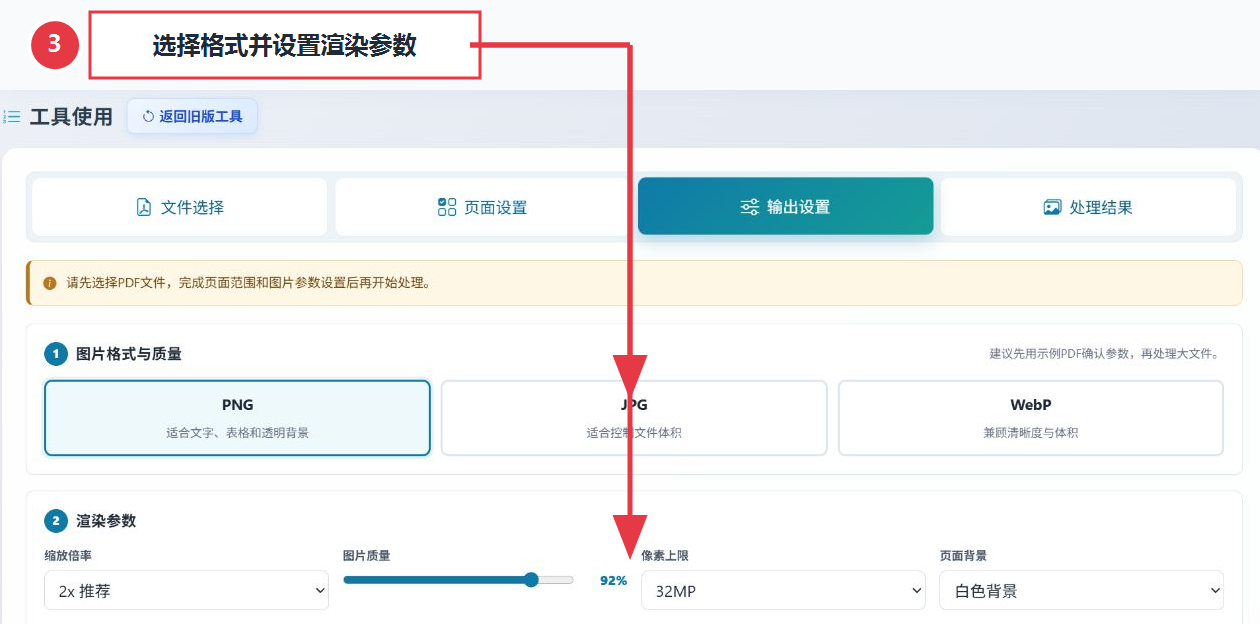Select the 输出设置 tab

click(x=785, y=207)
